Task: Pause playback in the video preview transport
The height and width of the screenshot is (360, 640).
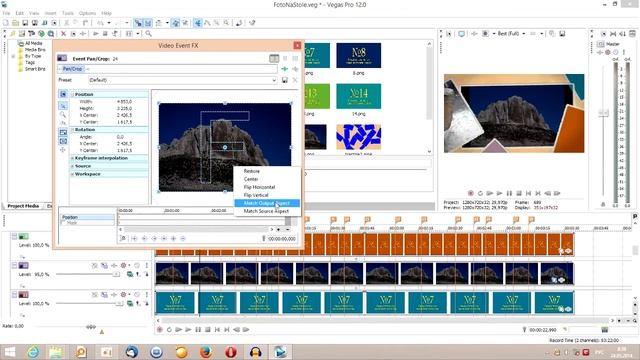Action: (509, 193)
